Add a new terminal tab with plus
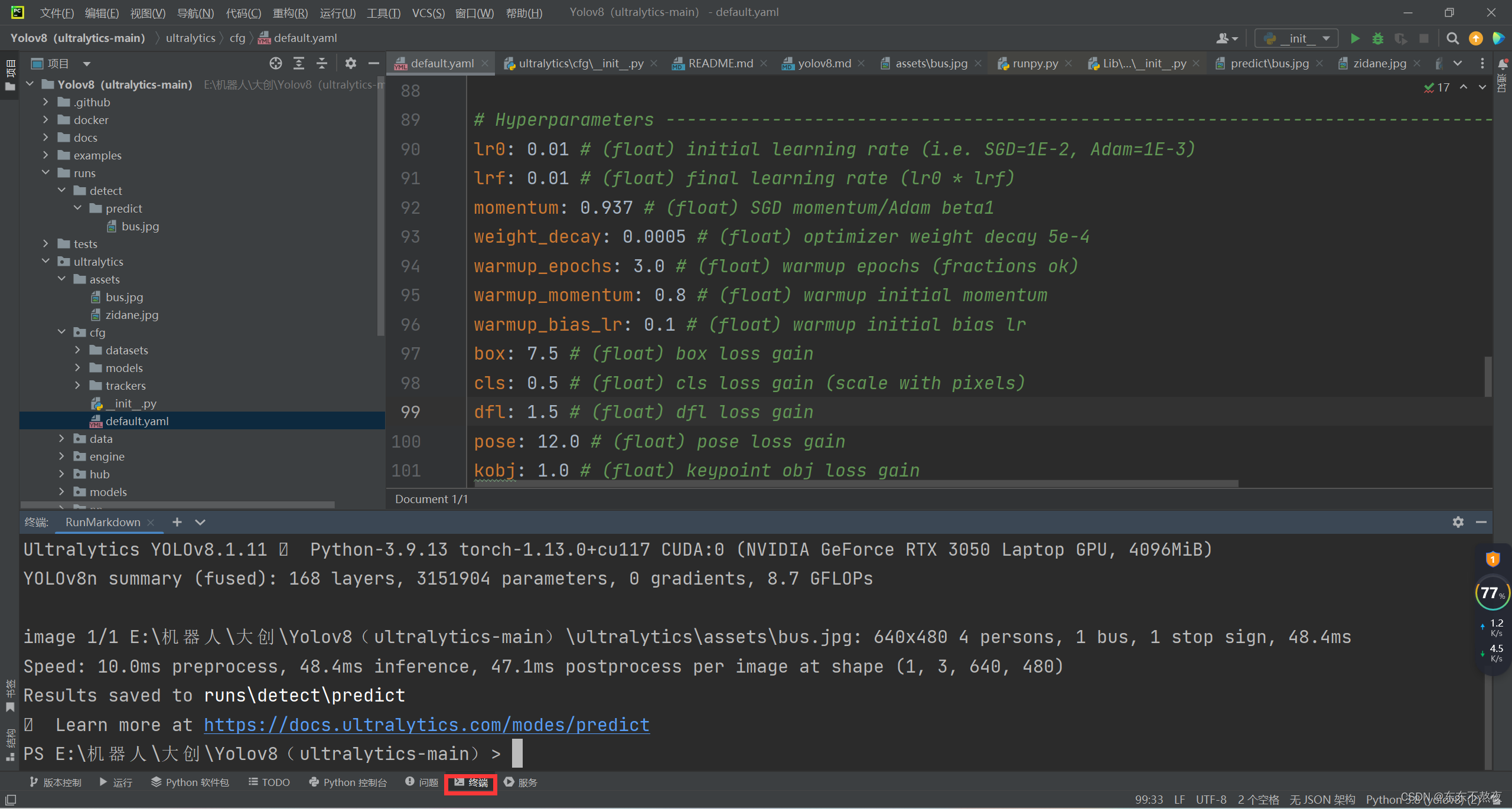 [x=177, y=522]
